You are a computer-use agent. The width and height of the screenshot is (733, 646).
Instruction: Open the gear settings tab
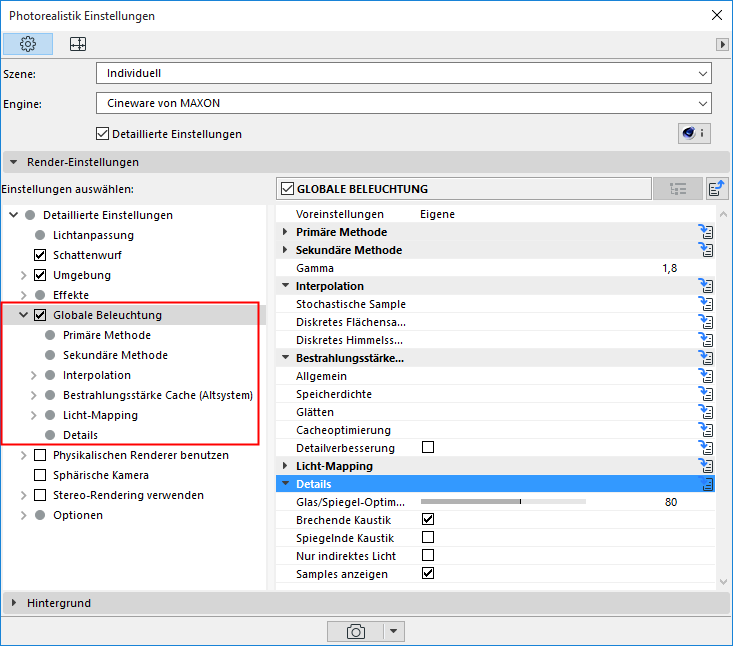[x=28, y=44]
